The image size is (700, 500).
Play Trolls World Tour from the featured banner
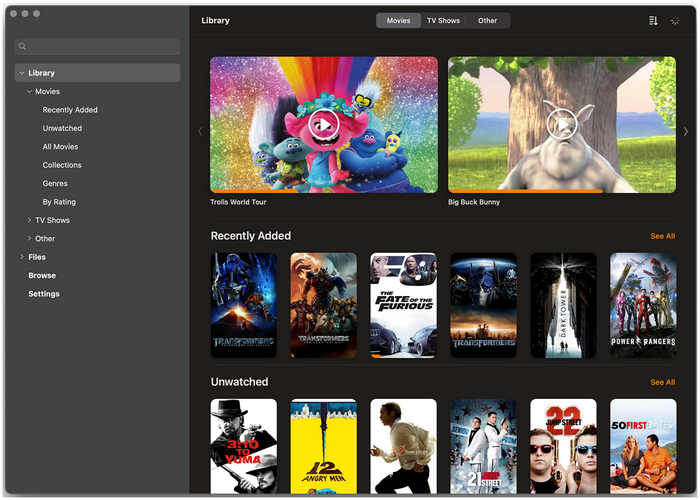pos(322,124)
